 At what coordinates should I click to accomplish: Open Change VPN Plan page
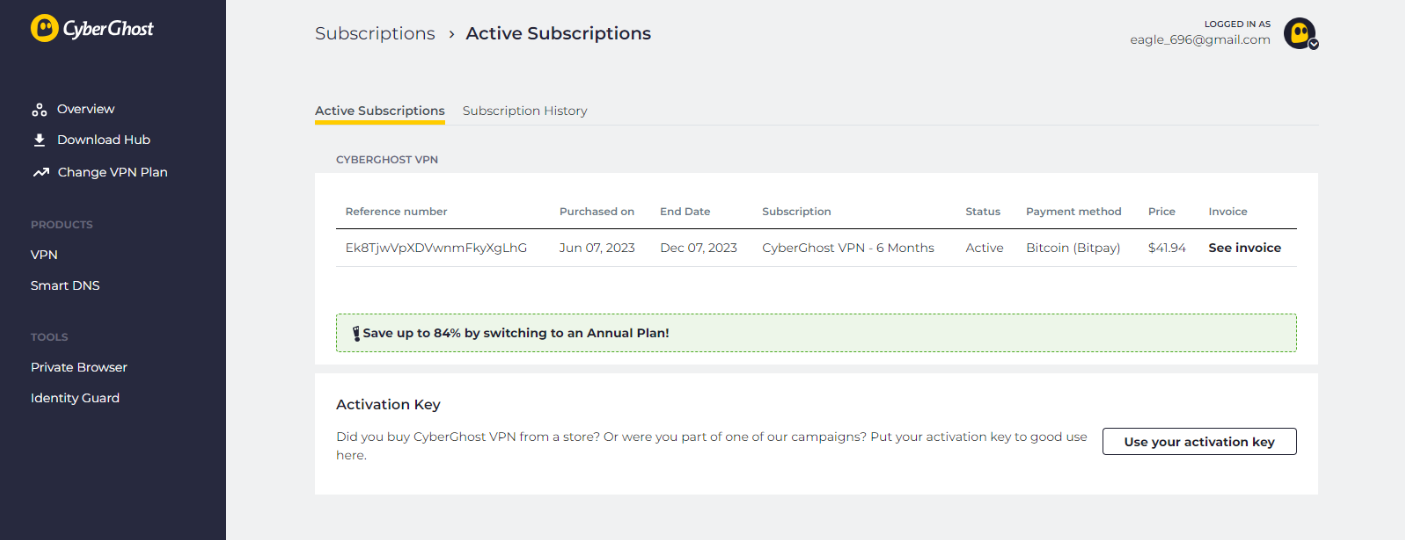click(113, 172)
